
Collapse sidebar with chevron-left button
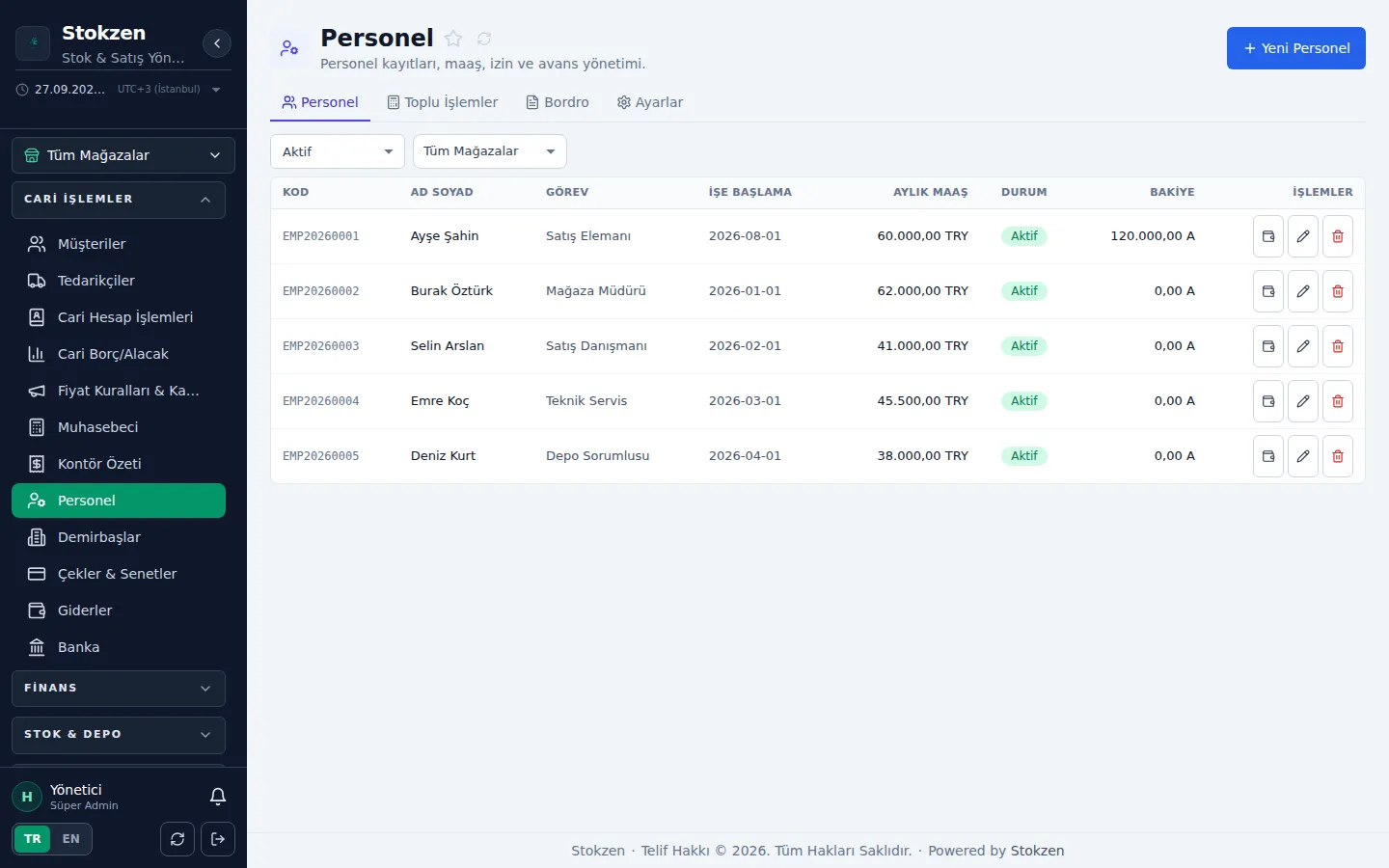pyautogui.click(x=217, y=43)
